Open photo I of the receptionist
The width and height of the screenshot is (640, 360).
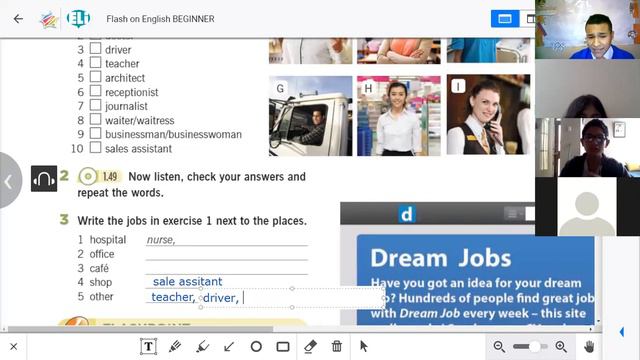[489, 115]
